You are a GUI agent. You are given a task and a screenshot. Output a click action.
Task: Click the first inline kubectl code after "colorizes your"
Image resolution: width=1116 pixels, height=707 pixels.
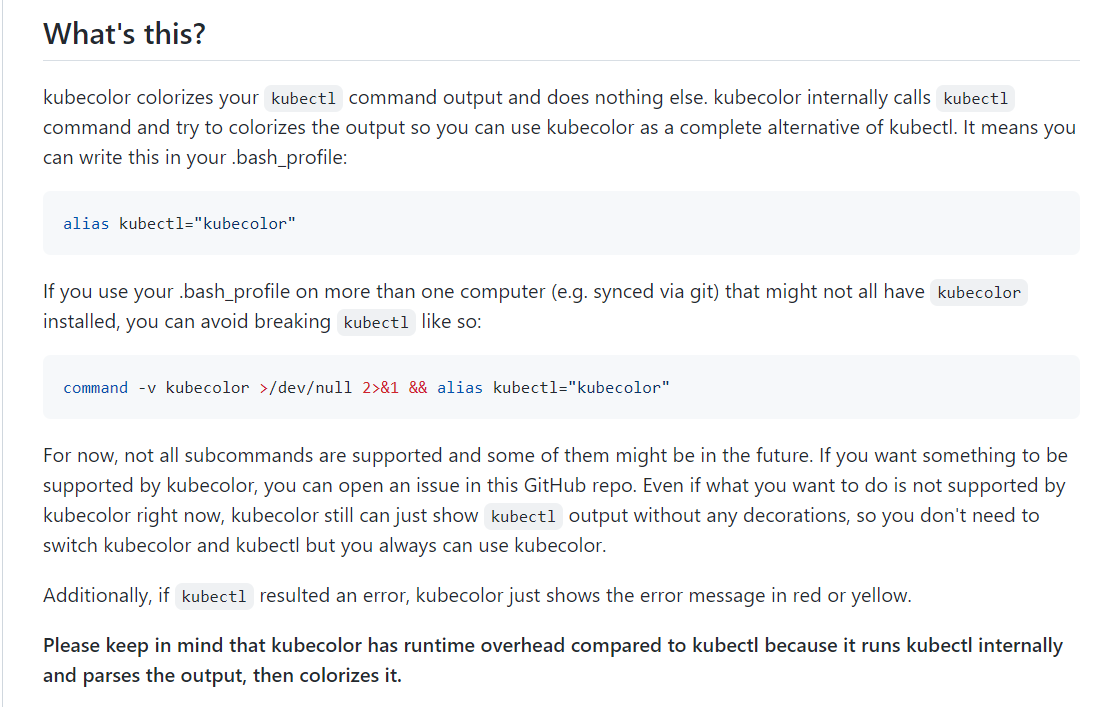(303, 98)
